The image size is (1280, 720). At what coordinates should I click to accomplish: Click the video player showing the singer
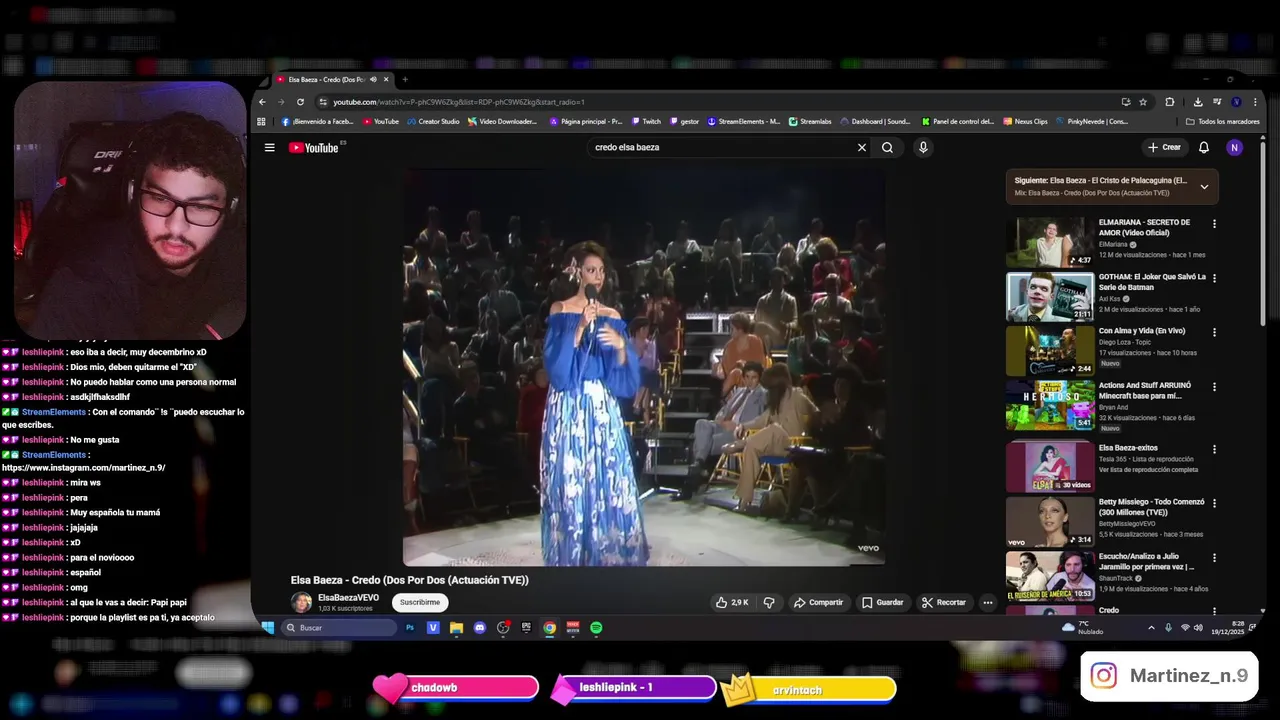[x=644, y=367]
